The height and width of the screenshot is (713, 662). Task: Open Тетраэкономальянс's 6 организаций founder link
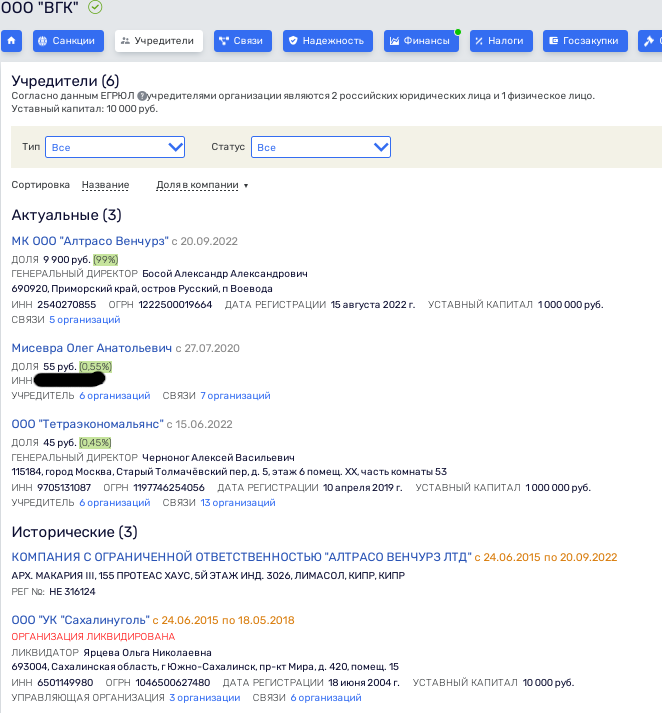[115, 503]
